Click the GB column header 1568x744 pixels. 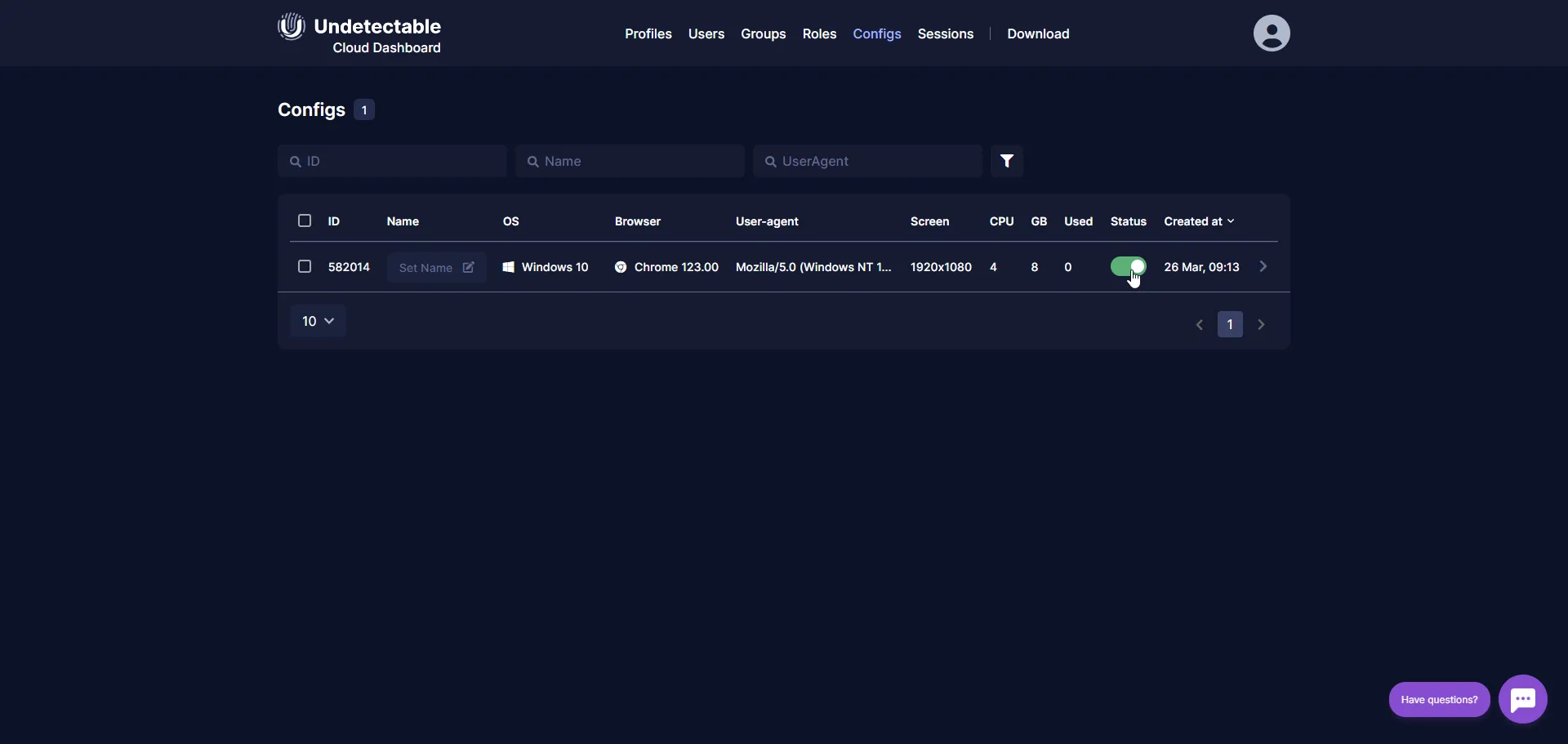[x=1039, y=221]
